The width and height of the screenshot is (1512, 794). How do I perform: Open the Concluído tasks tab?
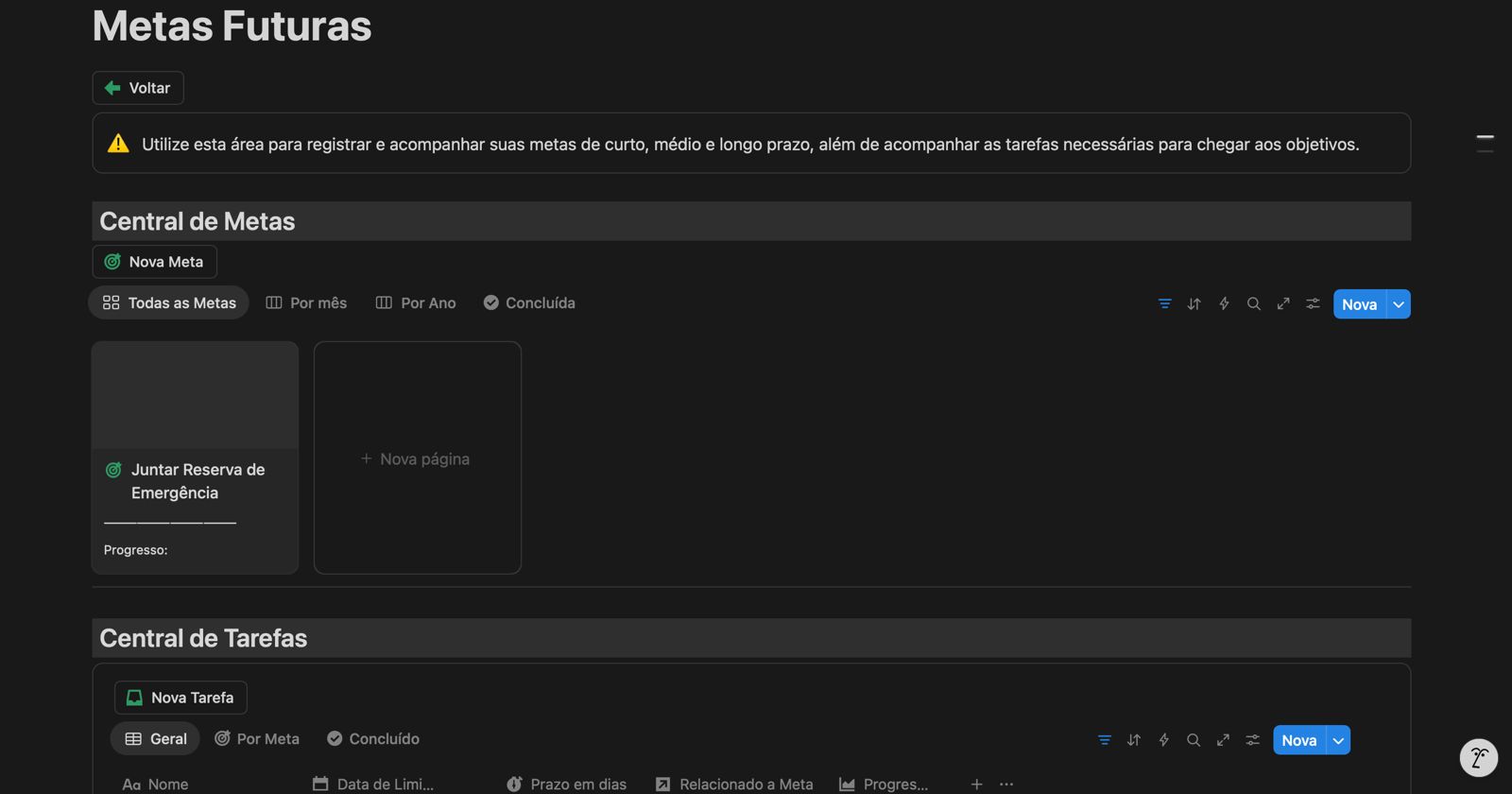(x=373, y=738)
